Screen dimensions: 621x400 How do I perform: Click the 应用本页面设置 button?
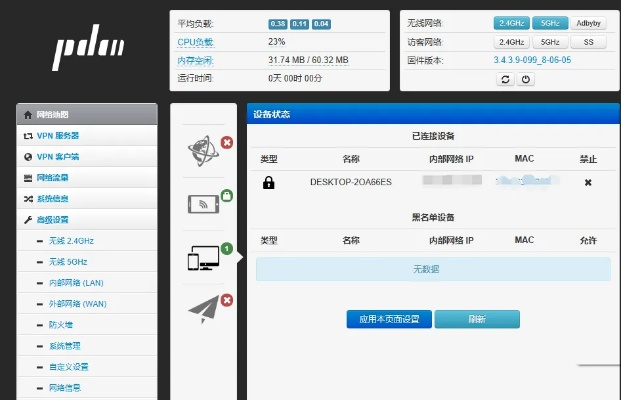coord(389,319)
